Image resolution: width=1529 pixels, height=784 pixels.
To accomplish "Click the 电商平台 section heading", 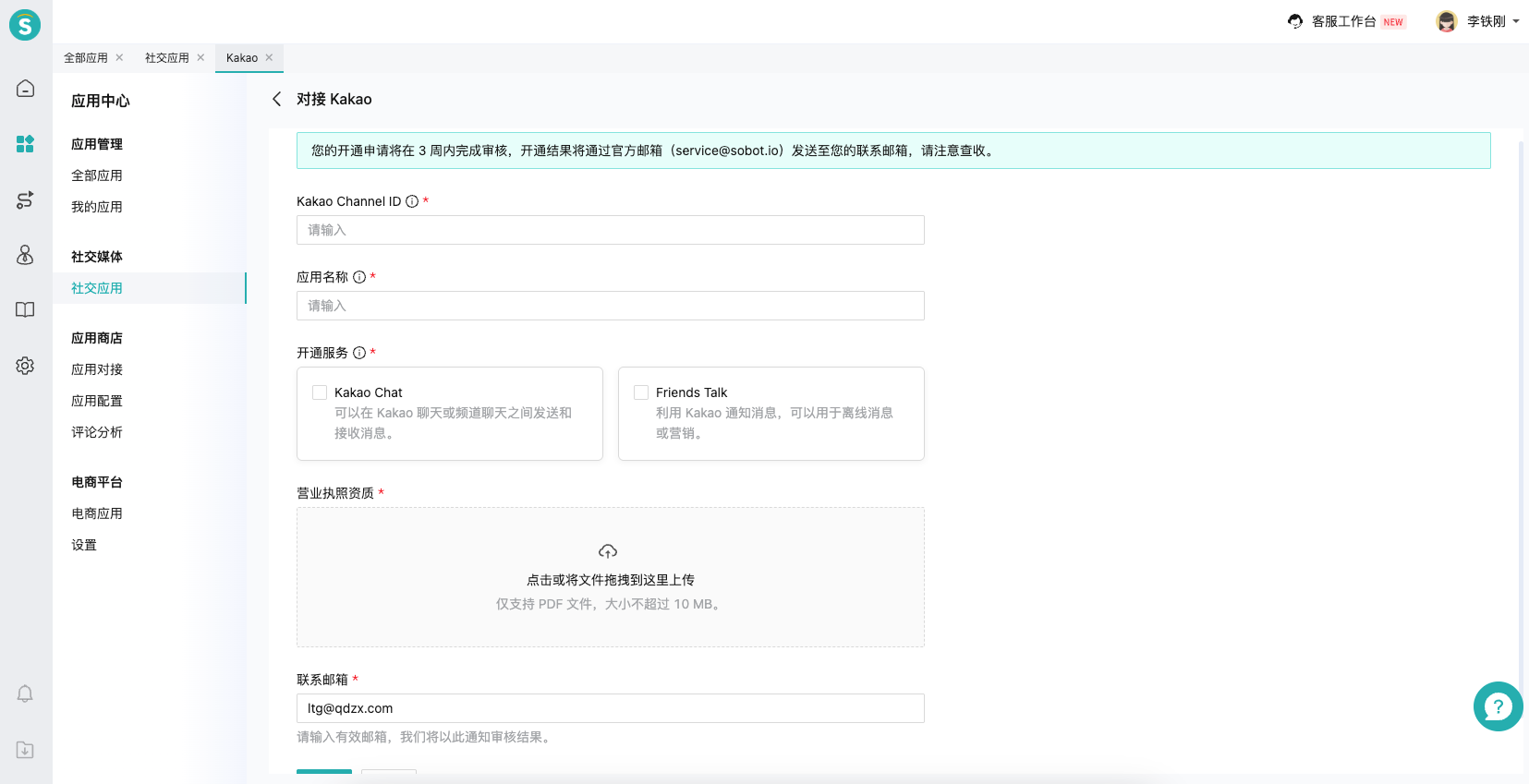I will [97, 482].
